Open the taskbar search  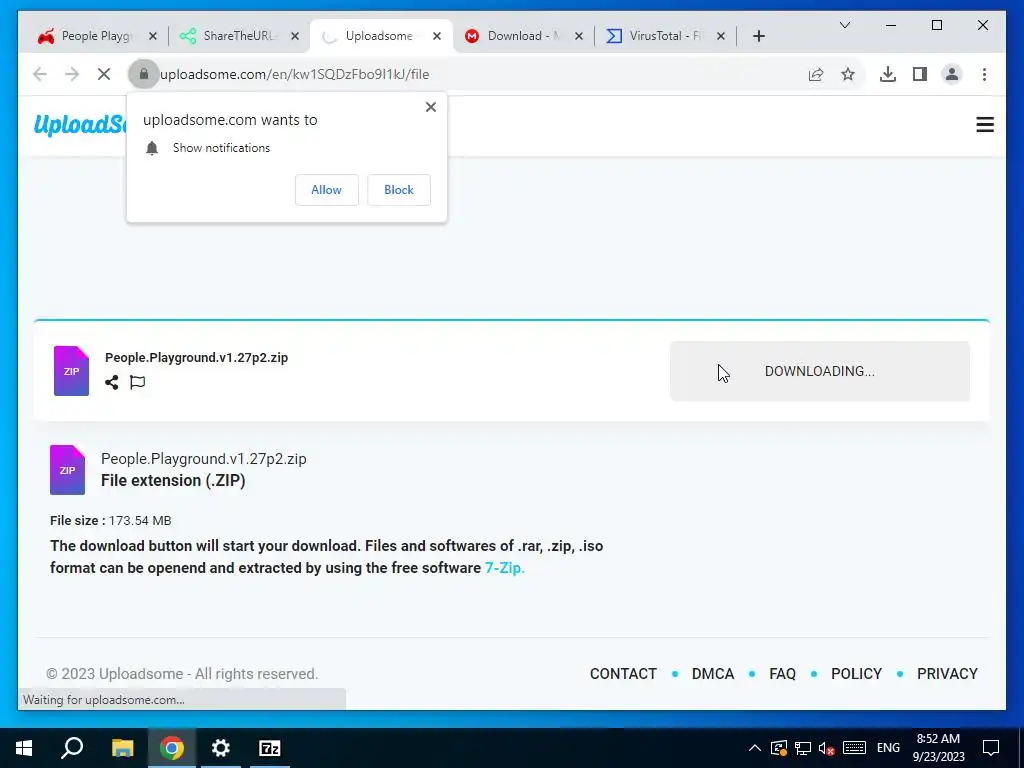[72, 748]
